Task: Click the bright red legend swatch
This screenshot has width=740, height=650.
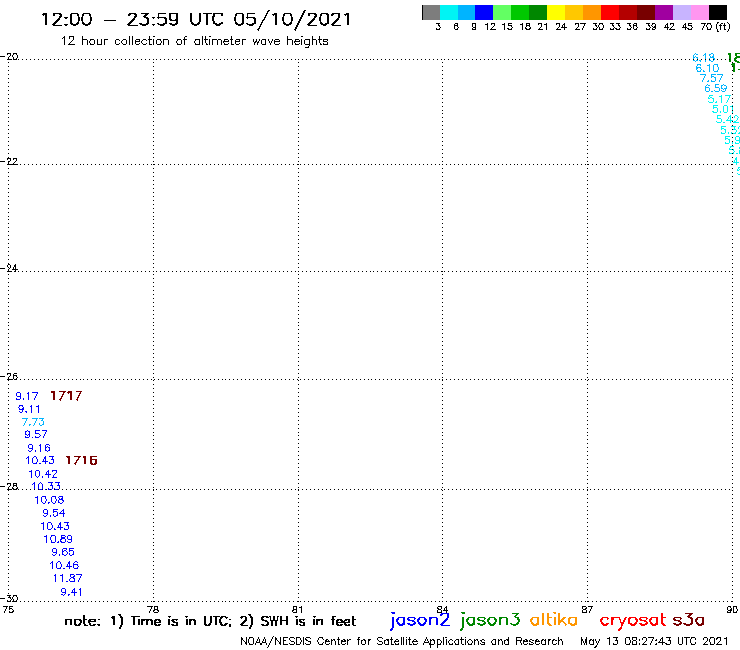Action: 609,12
